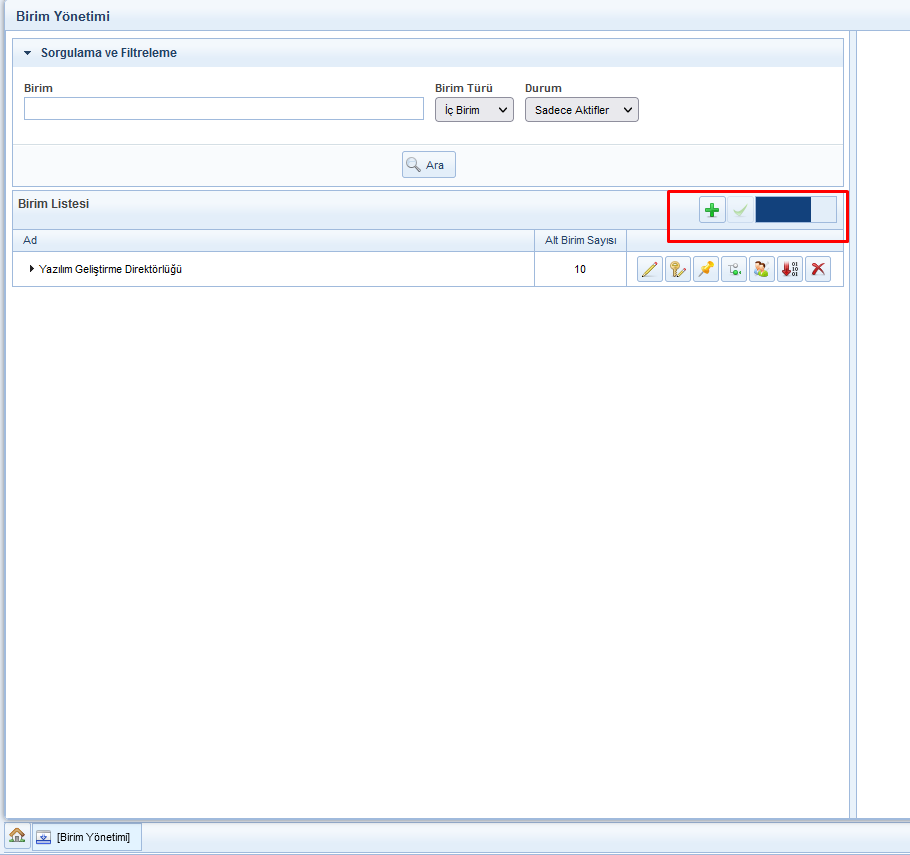Switch to the [Birim Yönetimi] bottom tab

pos(87,836)
